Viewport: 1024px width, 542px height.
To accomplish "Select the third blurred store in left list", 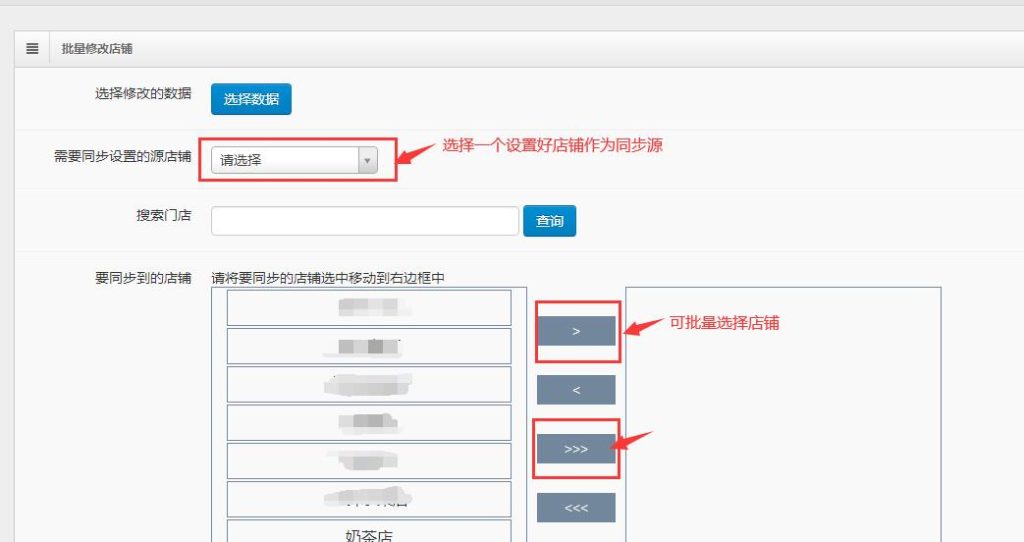I will [x=369, y=384].
